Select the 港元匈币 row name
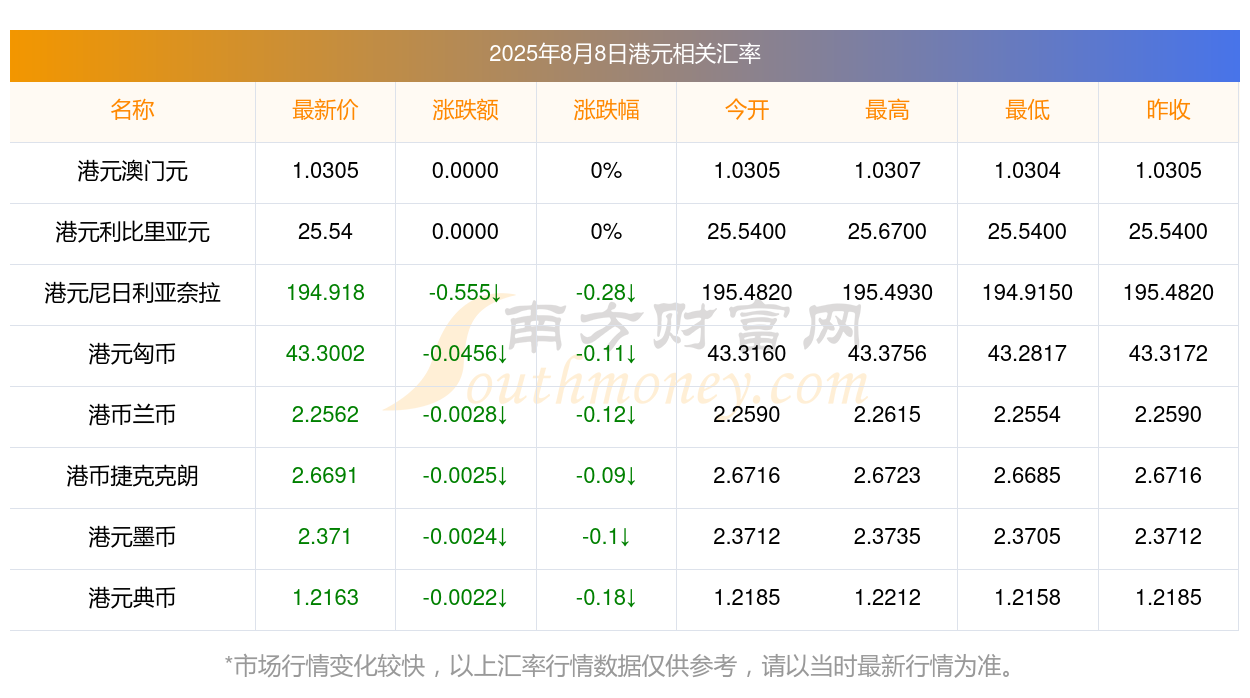The height and width of the screenshot is (698, 1250). point(132,354)
